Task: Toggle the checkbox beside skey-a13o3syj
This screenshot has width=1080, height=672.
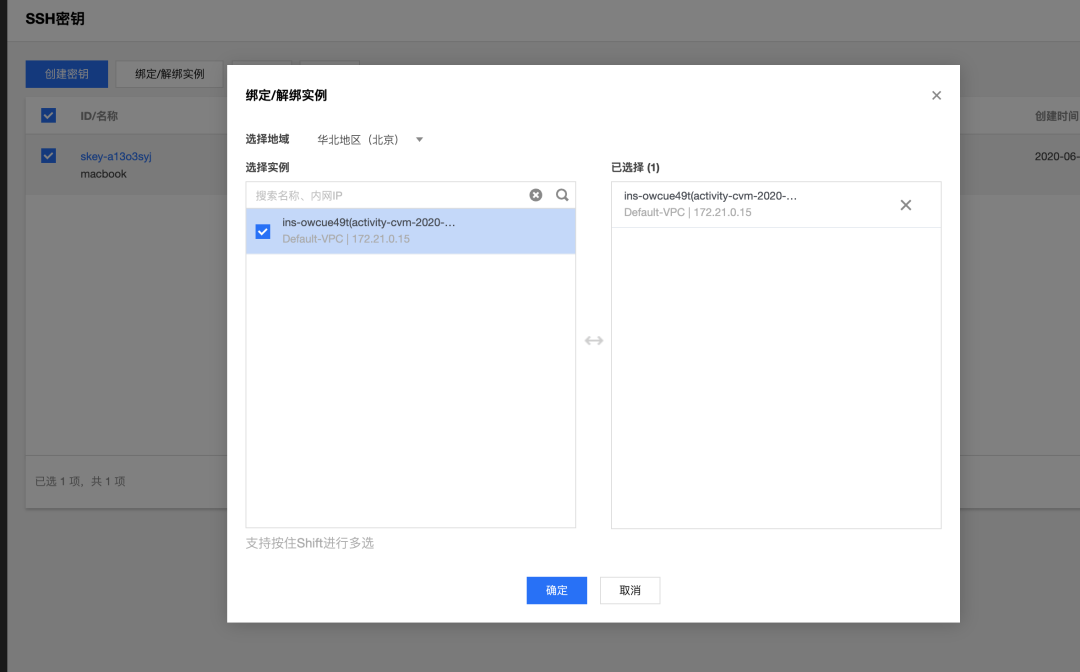Action: coord(48,156)
